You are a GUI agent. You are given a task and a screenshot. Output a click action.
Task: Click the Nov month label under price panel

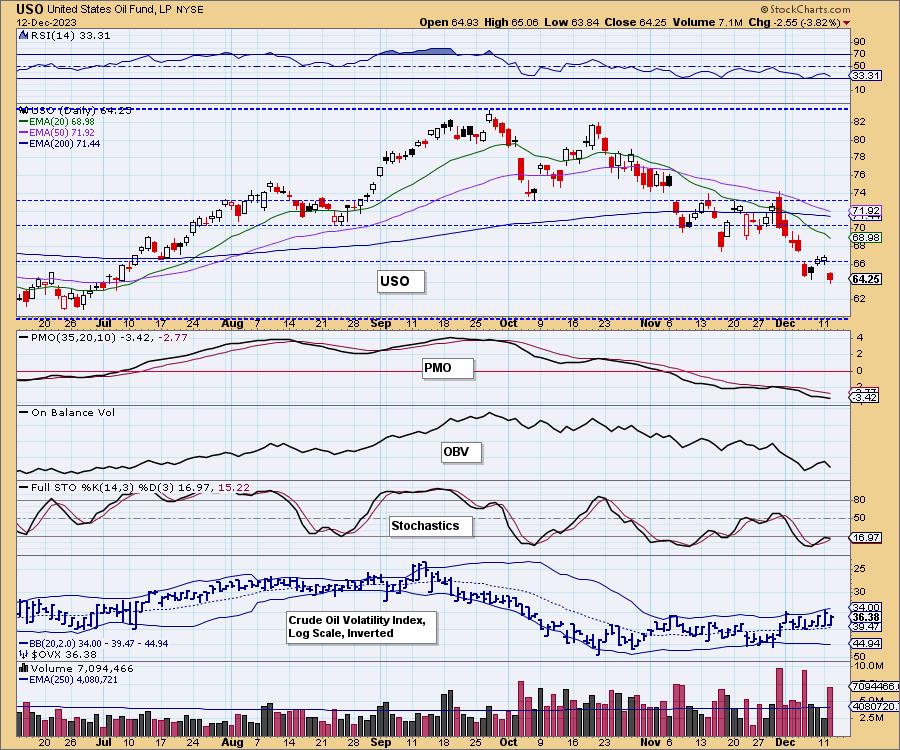click(650, 323)
